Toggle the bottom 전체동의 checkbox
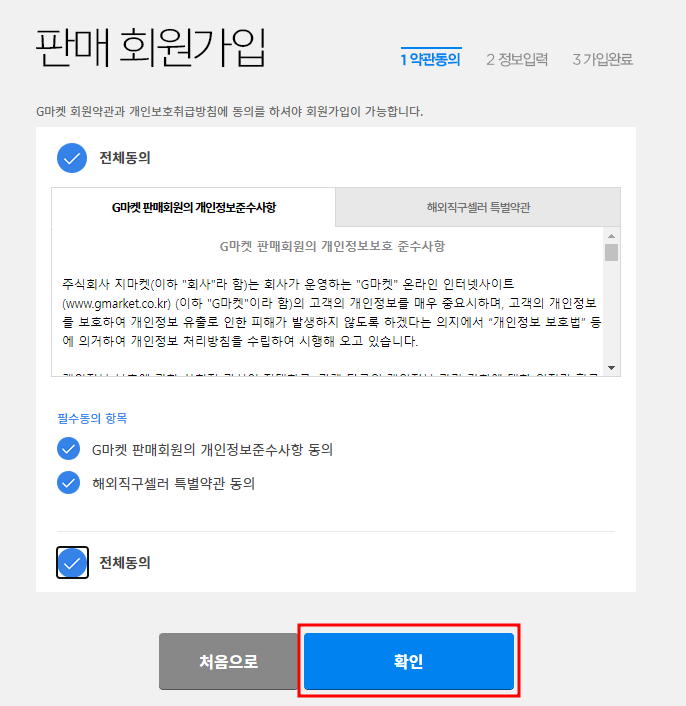686x706 pixels. pos(72,562)
